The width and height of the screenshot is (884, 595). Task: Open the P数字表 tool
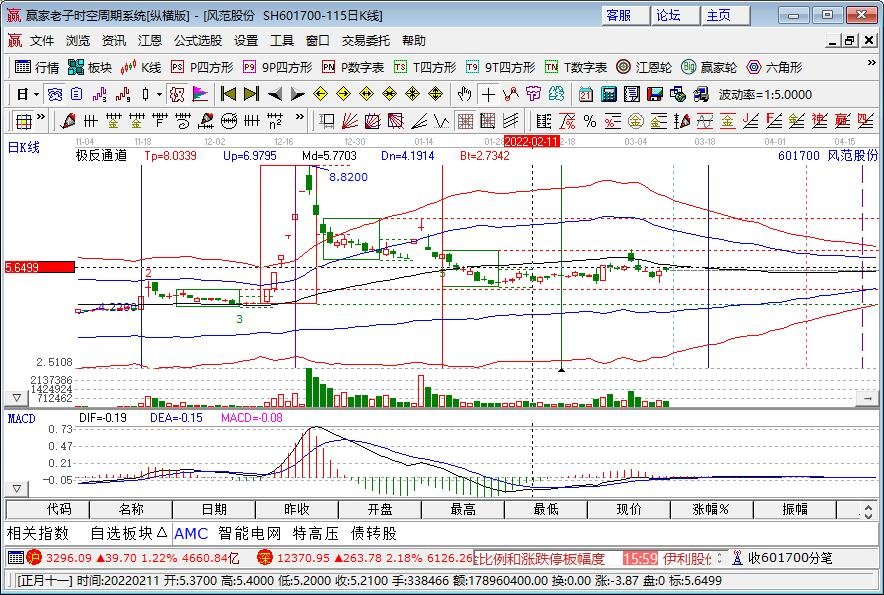(x=353, y=68)
